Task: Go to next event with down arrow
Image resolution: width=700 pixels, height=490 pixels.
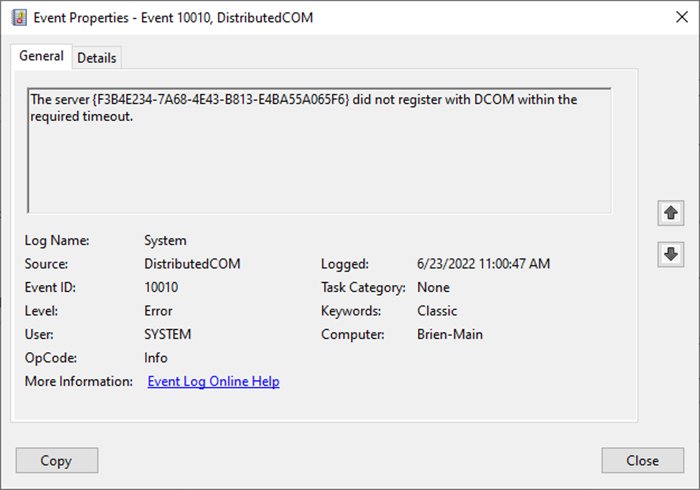Action: click(671, 255)
